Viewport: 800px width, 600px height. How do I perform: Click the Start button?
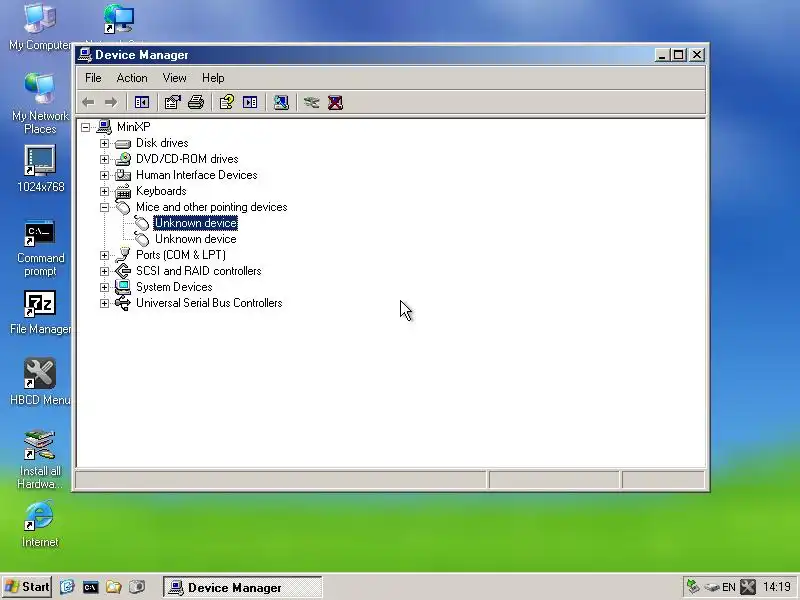[x=27, y=587]
